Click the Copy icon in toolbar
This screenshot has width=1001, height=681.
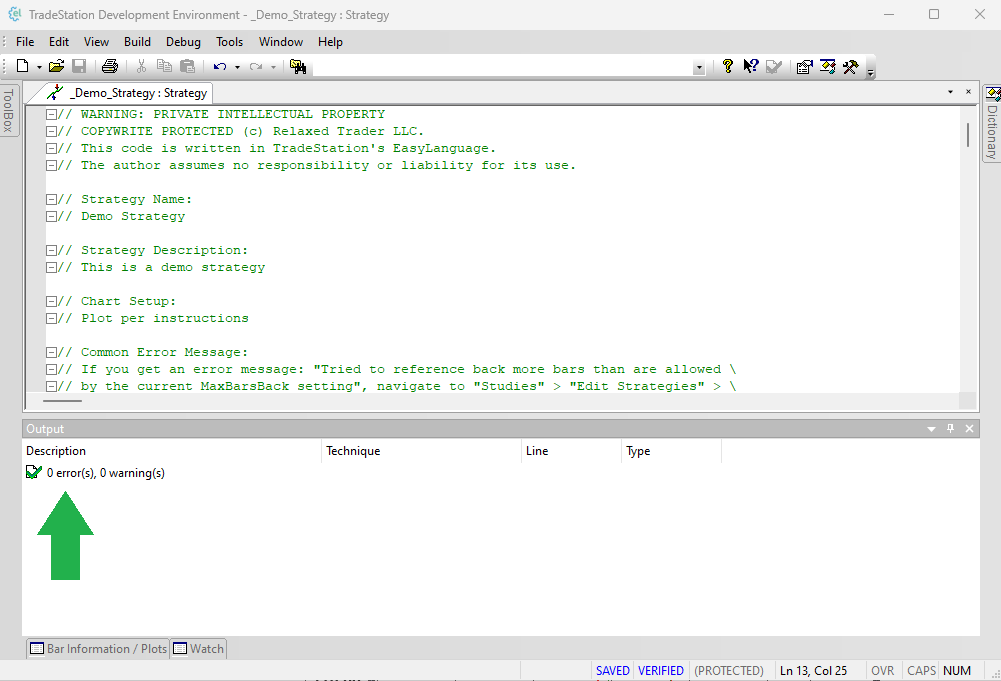click(x=164, y=66)
